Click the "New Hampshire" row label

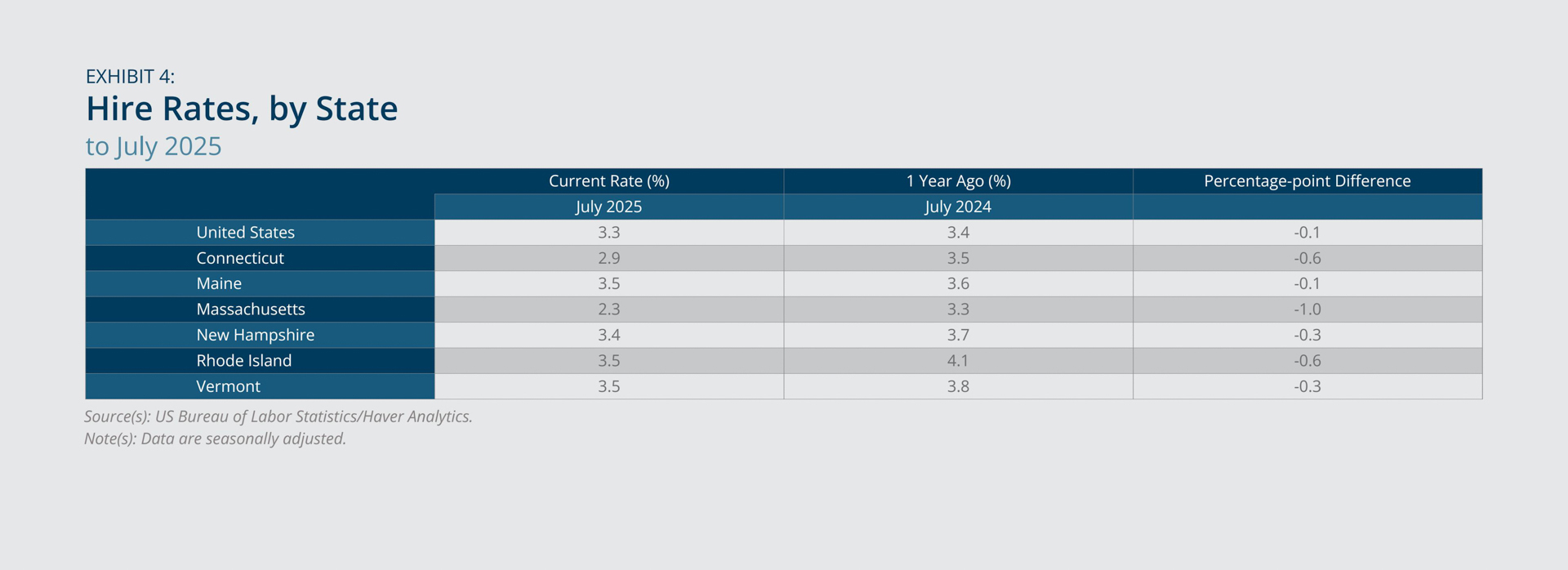coord(255,335)
